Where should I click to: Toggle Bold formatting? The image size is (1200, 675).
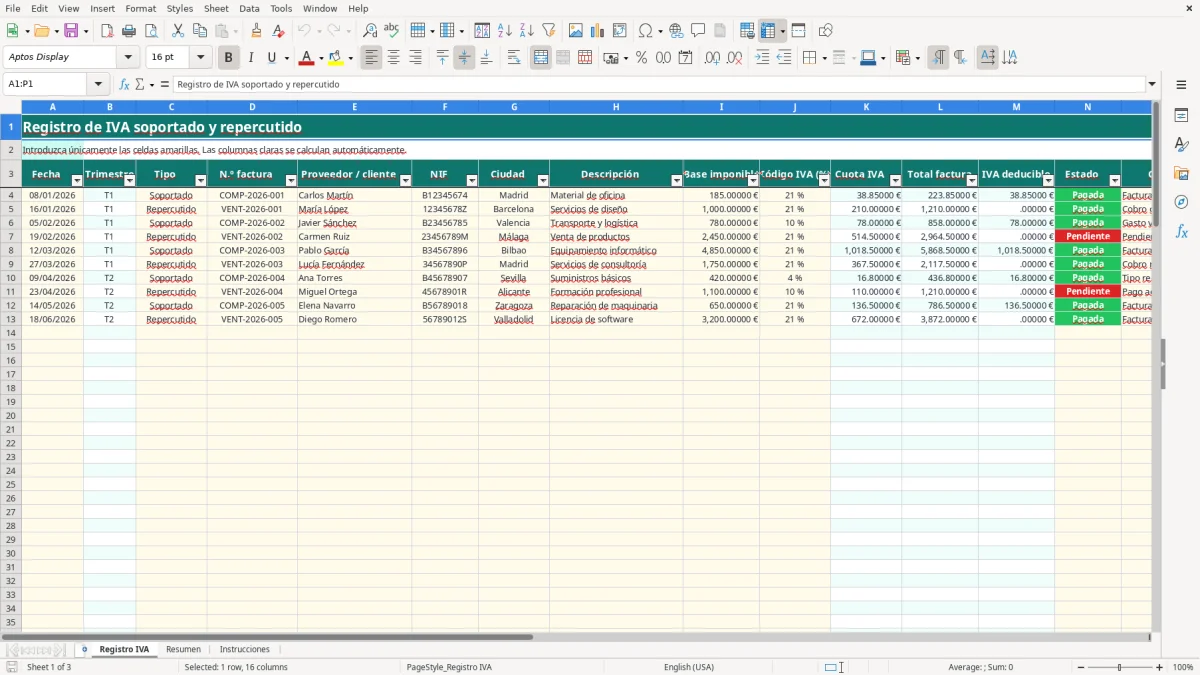point(228,58)
